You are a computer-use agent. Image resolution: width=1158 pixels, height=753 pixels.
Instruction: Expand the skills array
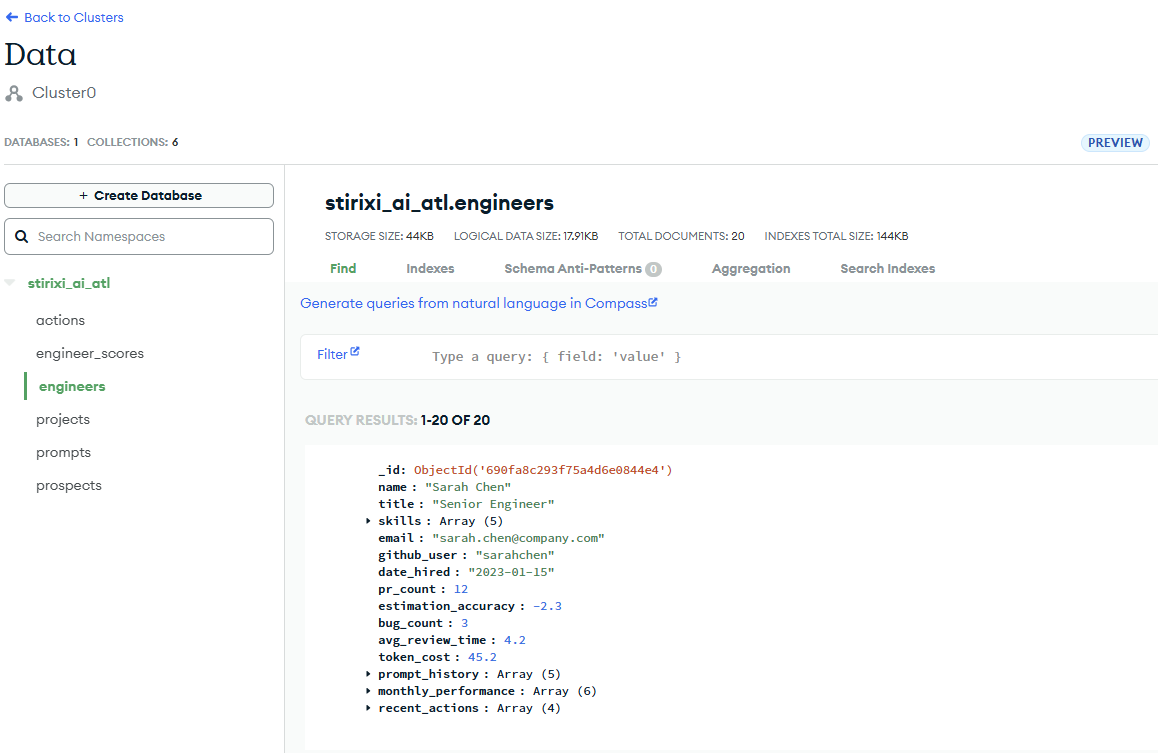[369, 521]
